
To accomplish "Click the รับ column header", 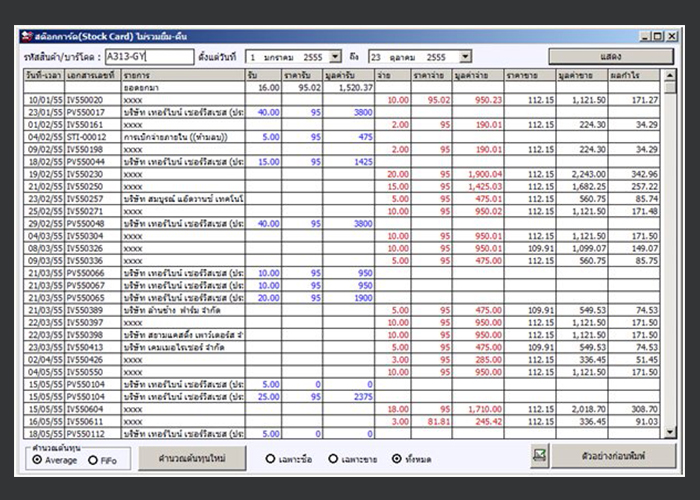I will 263,75.
